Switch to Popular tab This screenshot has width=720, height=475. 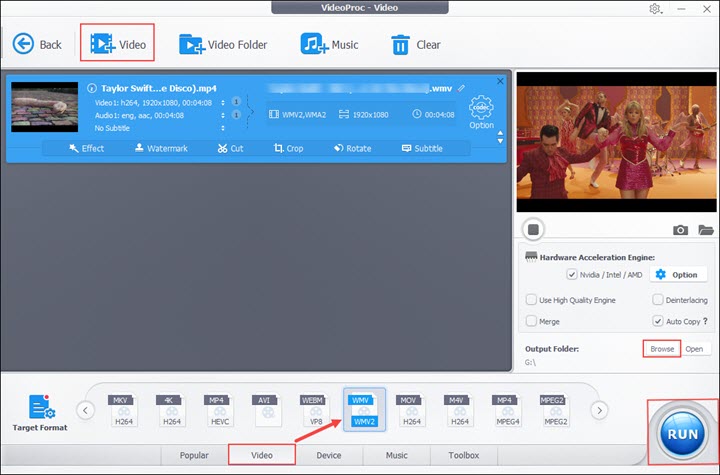click(194, 455)
